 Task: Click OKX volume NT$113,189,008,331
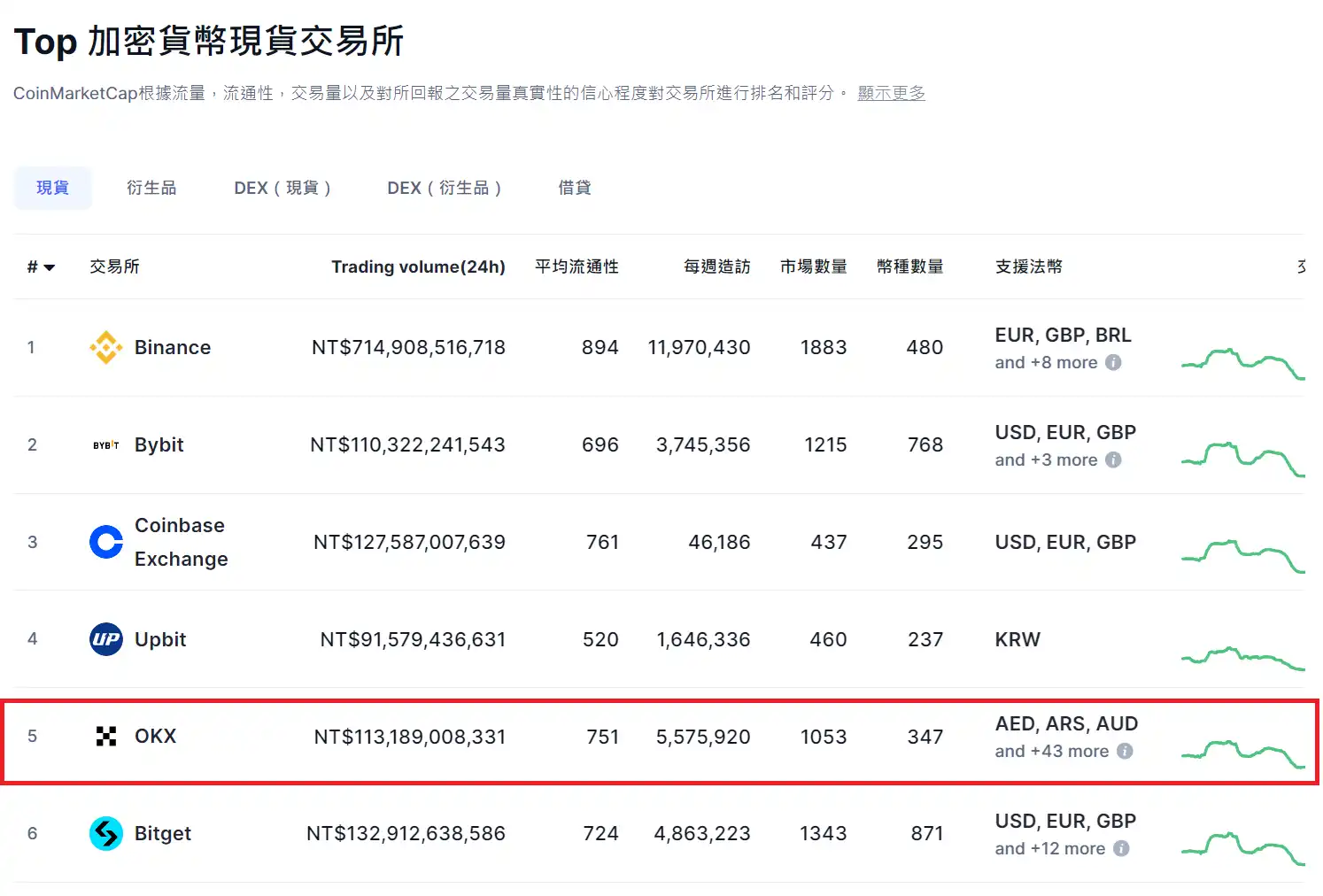[x=410, y=737]
